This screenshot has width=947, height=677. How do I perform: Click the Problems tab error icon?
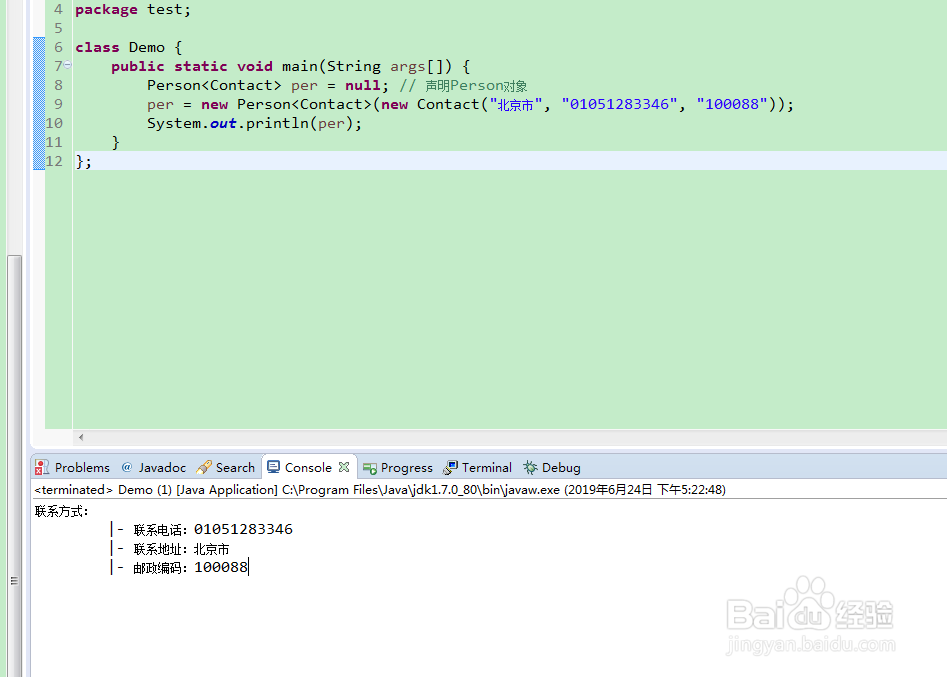(42, 467)
